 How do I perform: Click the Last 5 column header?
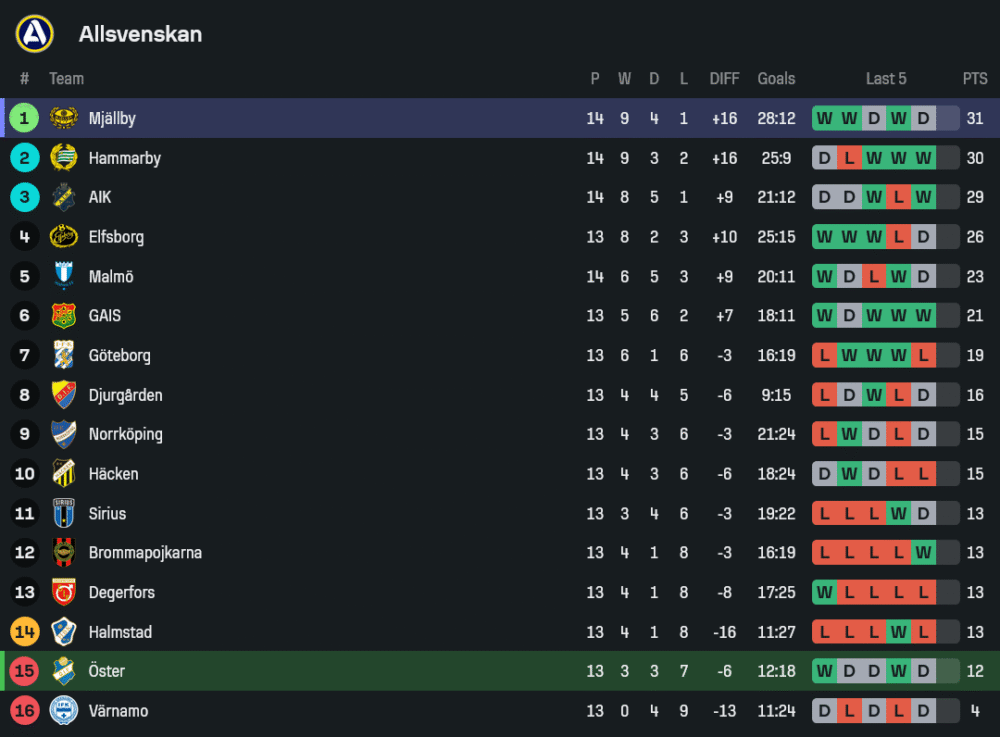886,79
